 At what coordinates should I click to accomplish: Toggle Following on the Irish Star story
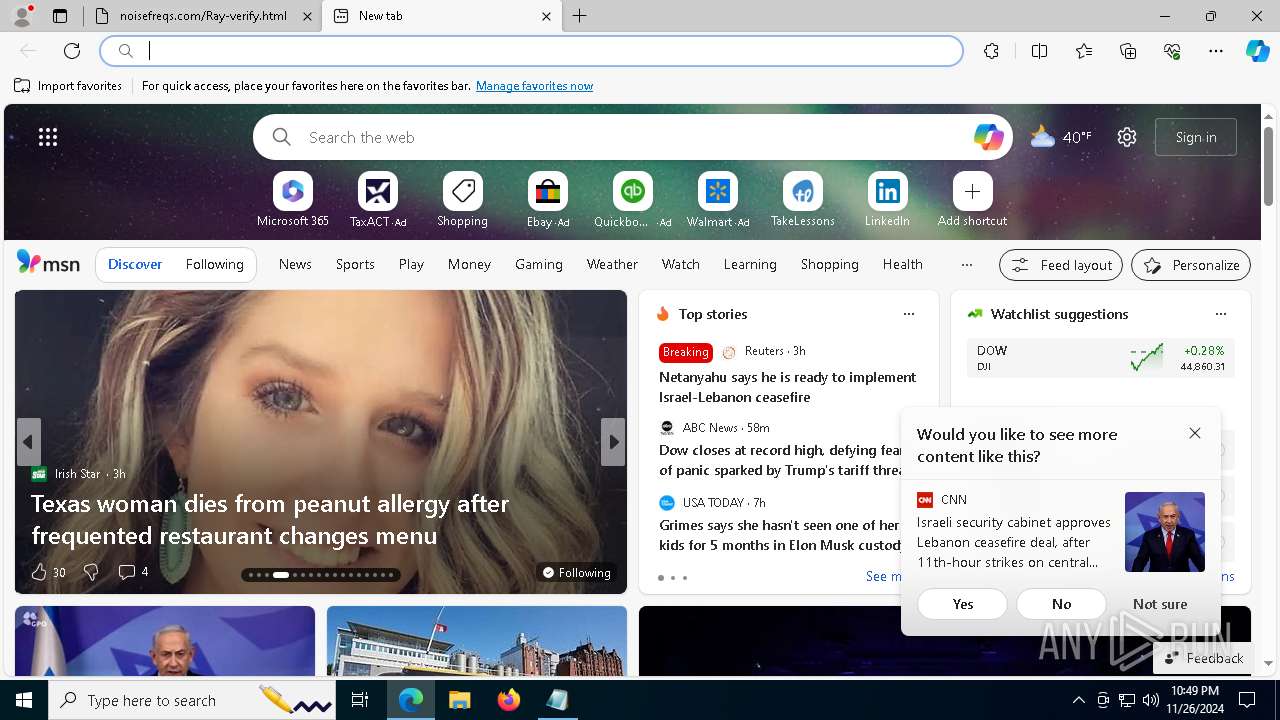576,572
